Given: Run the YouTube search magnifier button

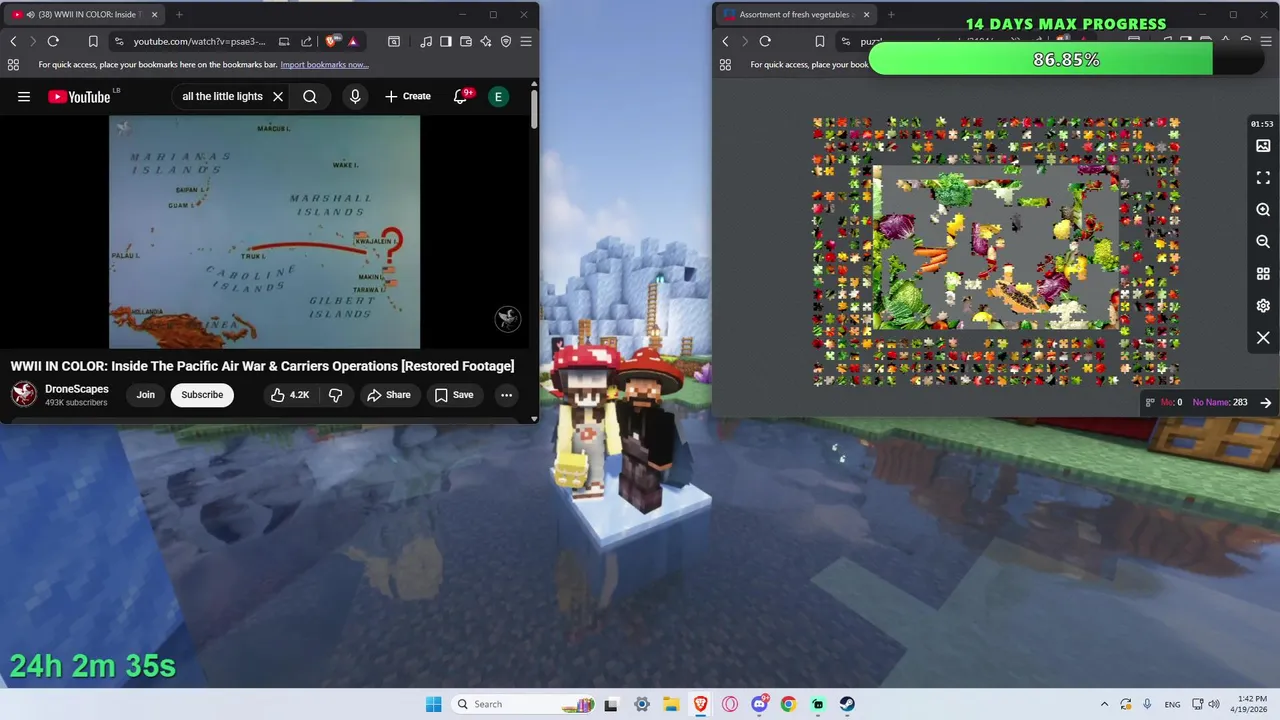Looking at the screenshot, I should point(310,97).
